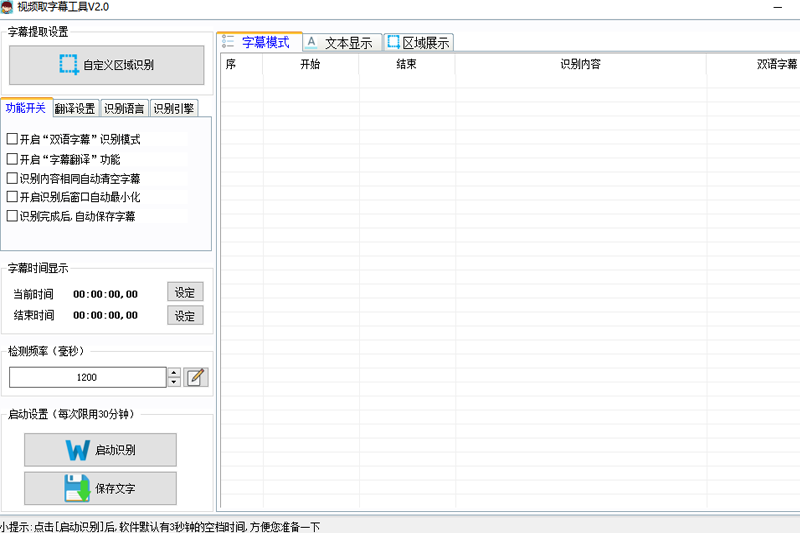Switch to the 字幕模式 tab
The height and width of the screenshot is (533, 800).
coord(259,42)
